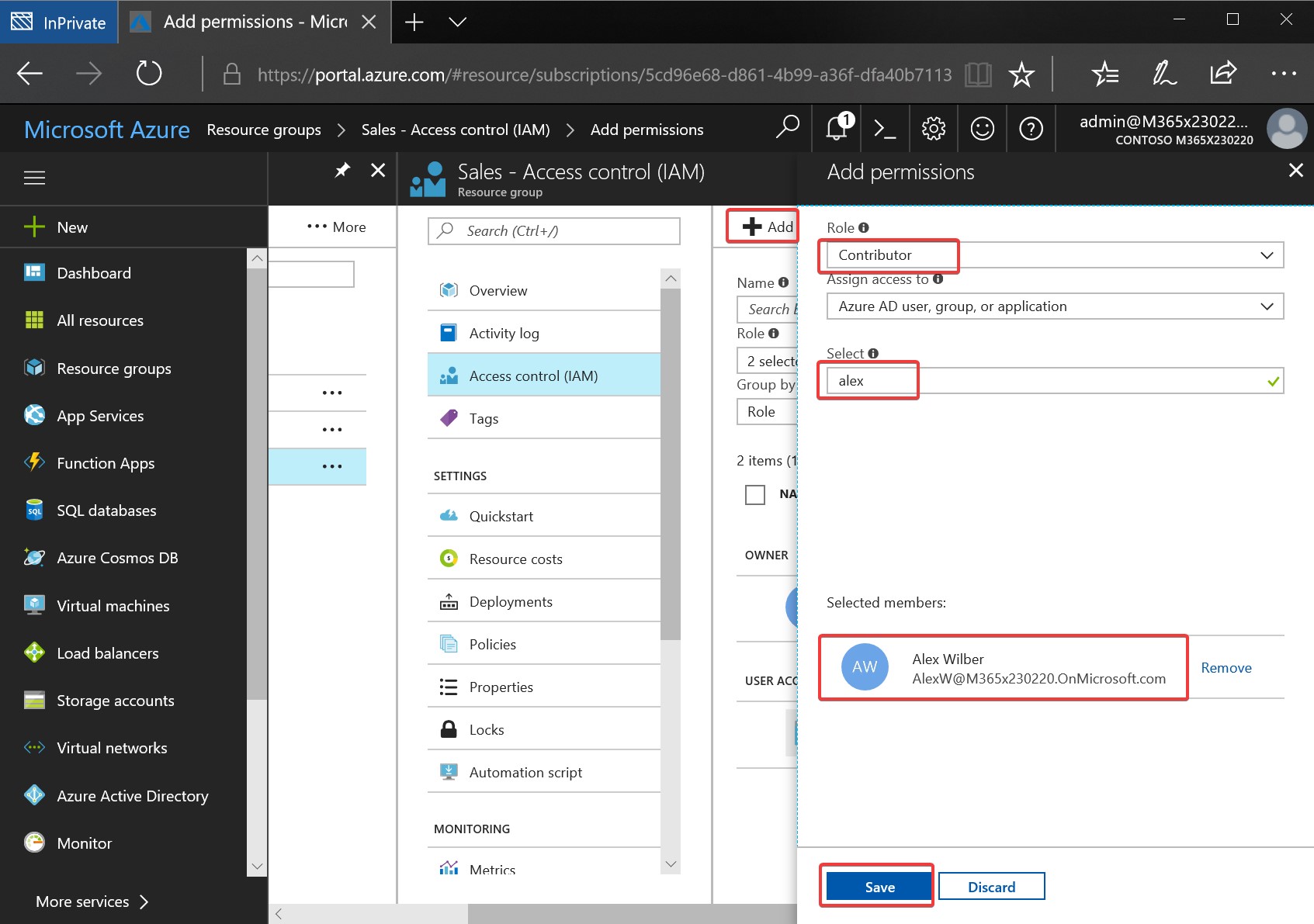1314x924 pixels.
Task: Open Quickstart under Settings
Action: 543,516
